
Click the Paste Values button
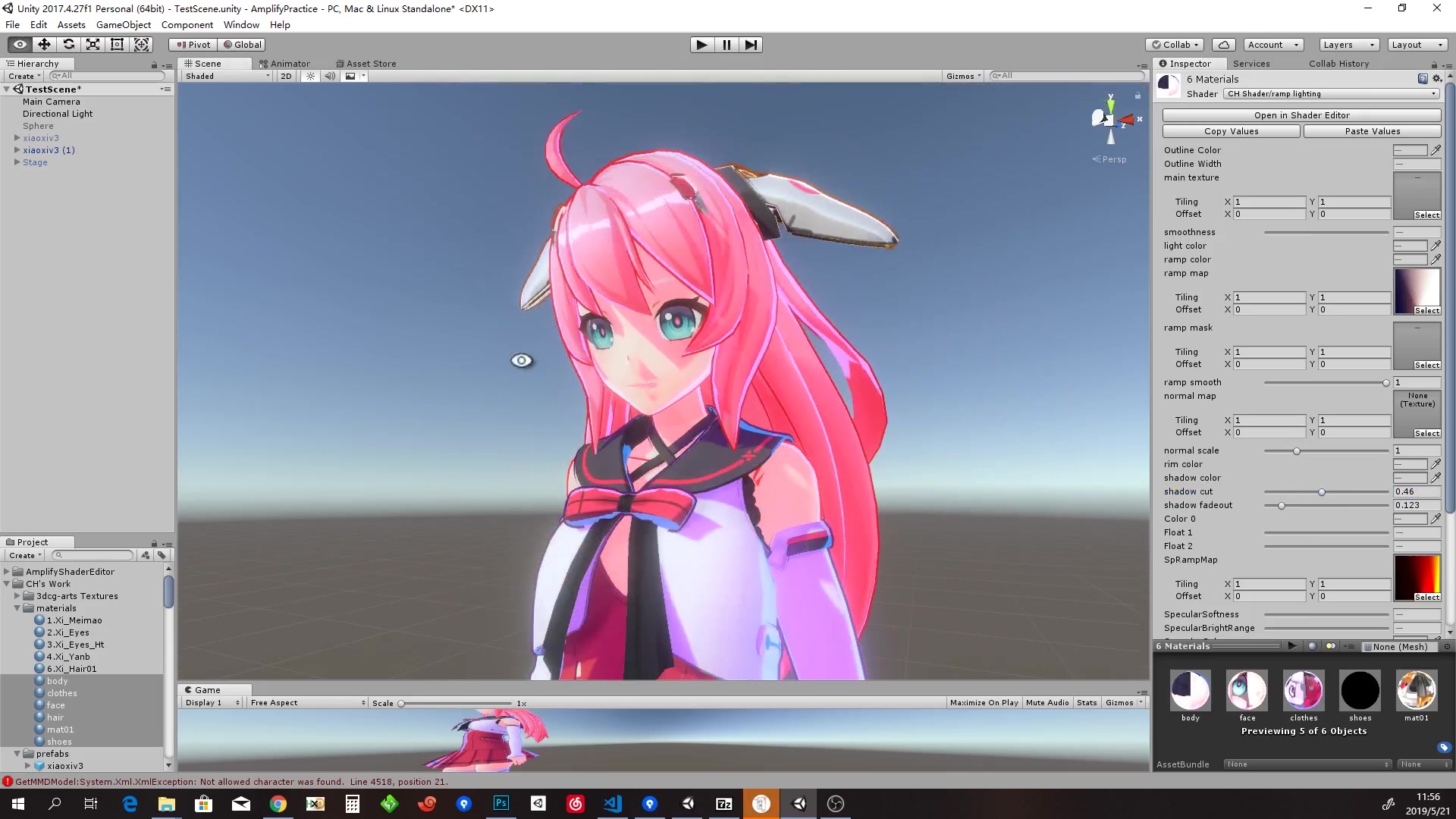click(x=1372, y=130)
